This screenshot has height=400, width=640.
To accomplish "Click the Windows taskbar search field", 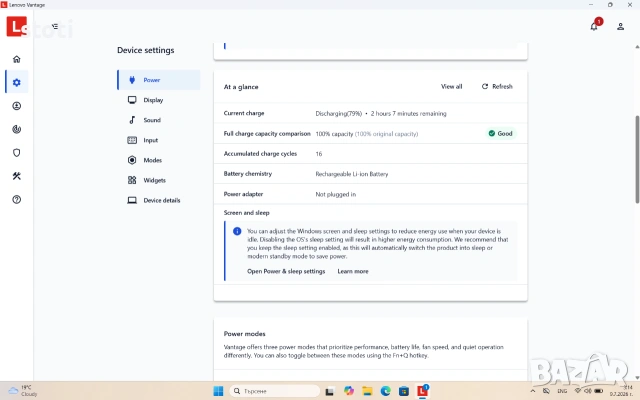I will (x=275, y=391).
